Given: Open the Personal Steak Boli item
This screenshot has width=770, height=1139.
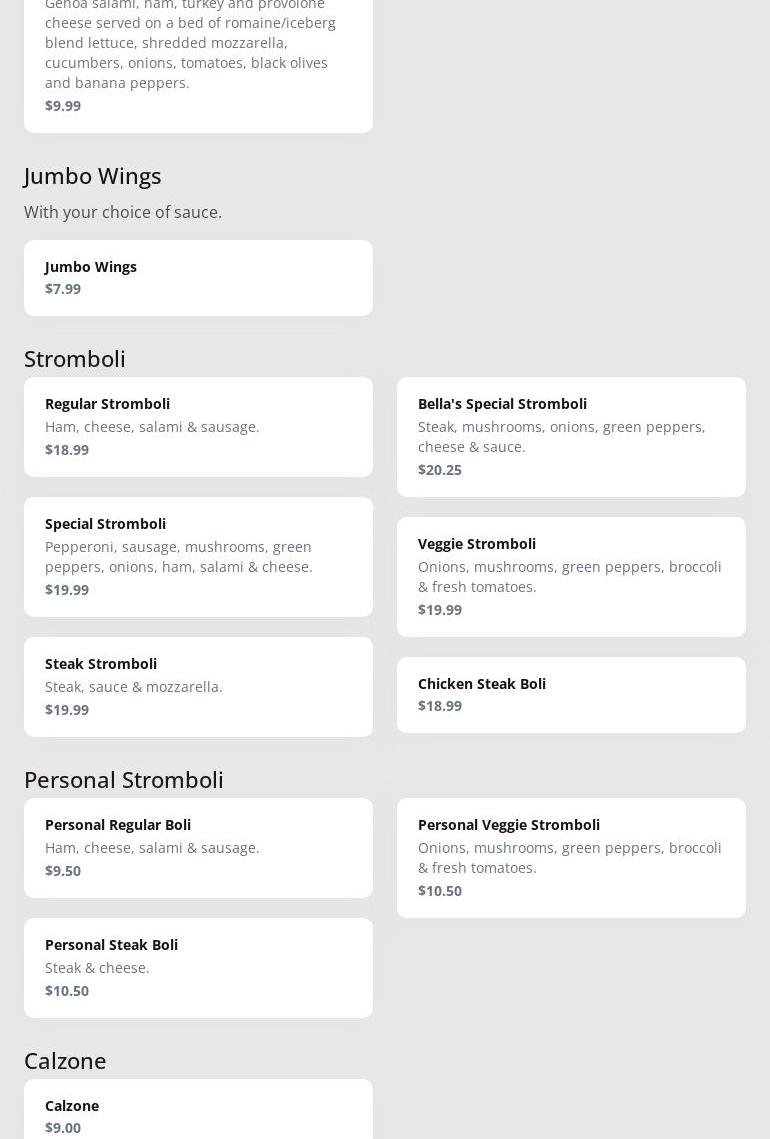Looking at the screenshot, I should pyautogui.click(x=198, y=967).
